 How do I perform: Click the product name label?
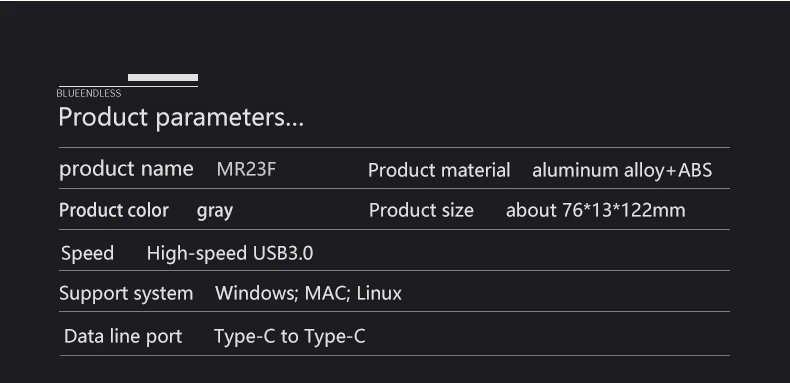(126, 169)
